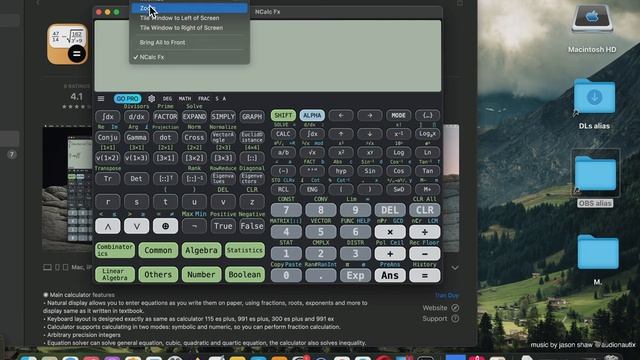Toggle the SHIFT key
The width and height of the screenshot is (640, 360).
click(x=283, y=116)
